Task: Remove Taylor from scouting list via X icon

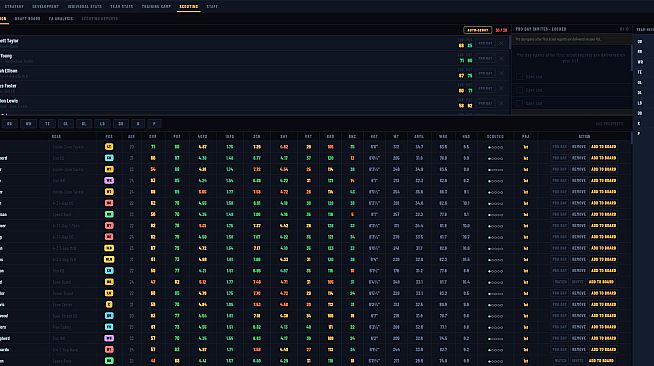Action: click(x=501, y=43)
